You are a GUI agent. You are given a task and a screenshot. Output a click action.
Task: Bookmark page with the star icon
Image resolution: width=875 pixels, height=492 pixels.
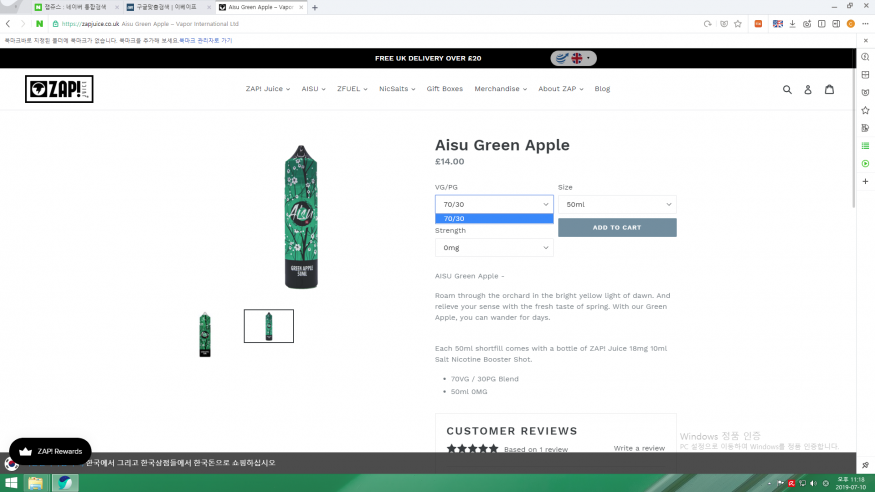click(x=738, y=24)
